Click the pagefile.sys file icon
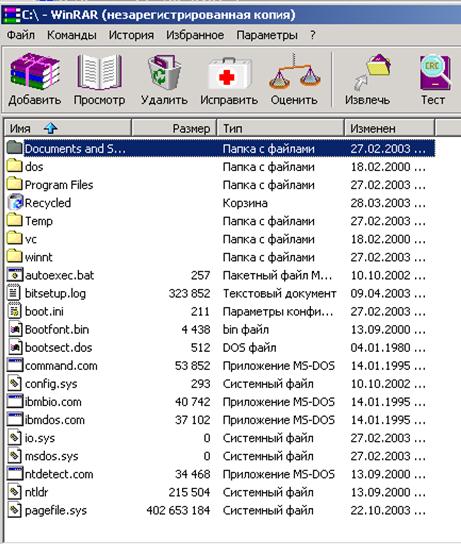 point(14,510)
